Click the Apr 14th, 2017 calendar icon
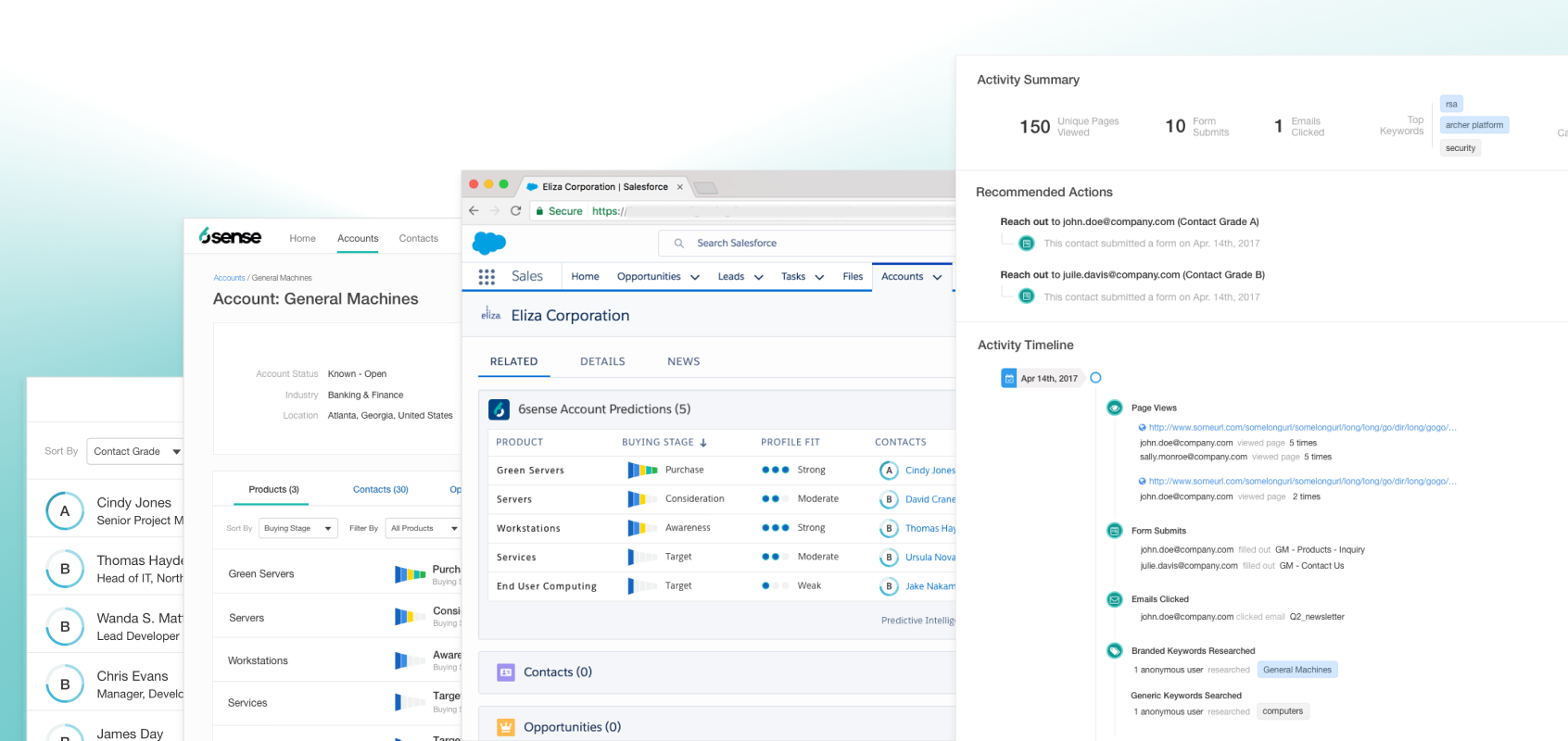1568x741 pixels. (x=1009, y=379)
